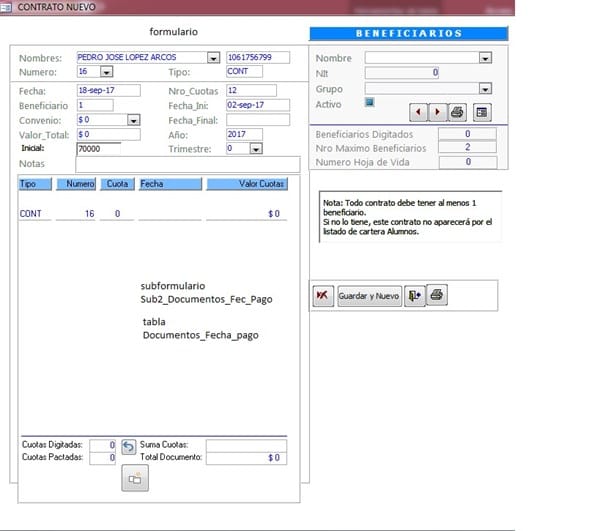The height and width of the screenshot is (531, 600).
Task: Open the Numero dropdown
Action: coord(107,73)
